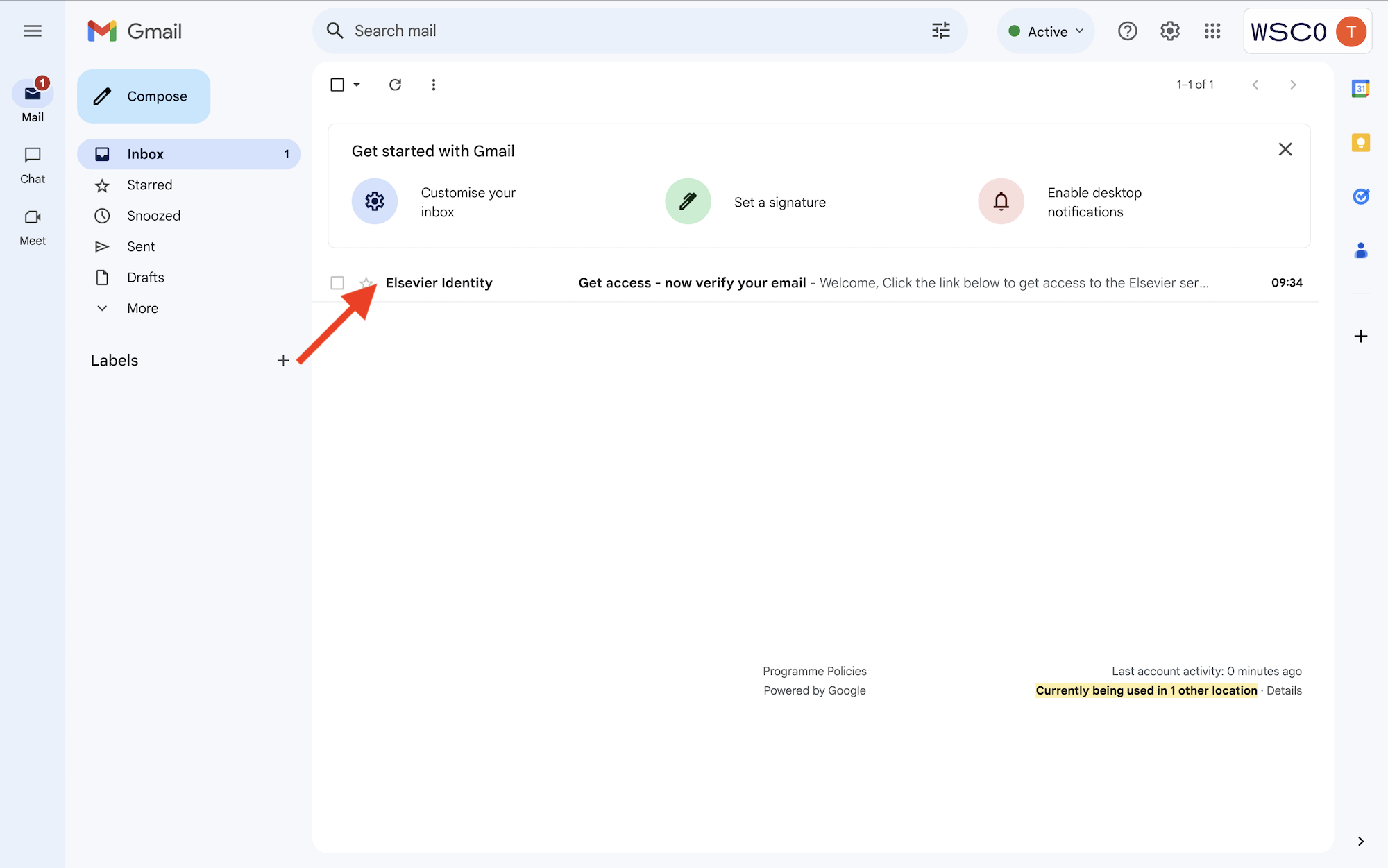Screen dimensions: 1388x868
Task: Click into the Search mail field
Action: point(625,31)
